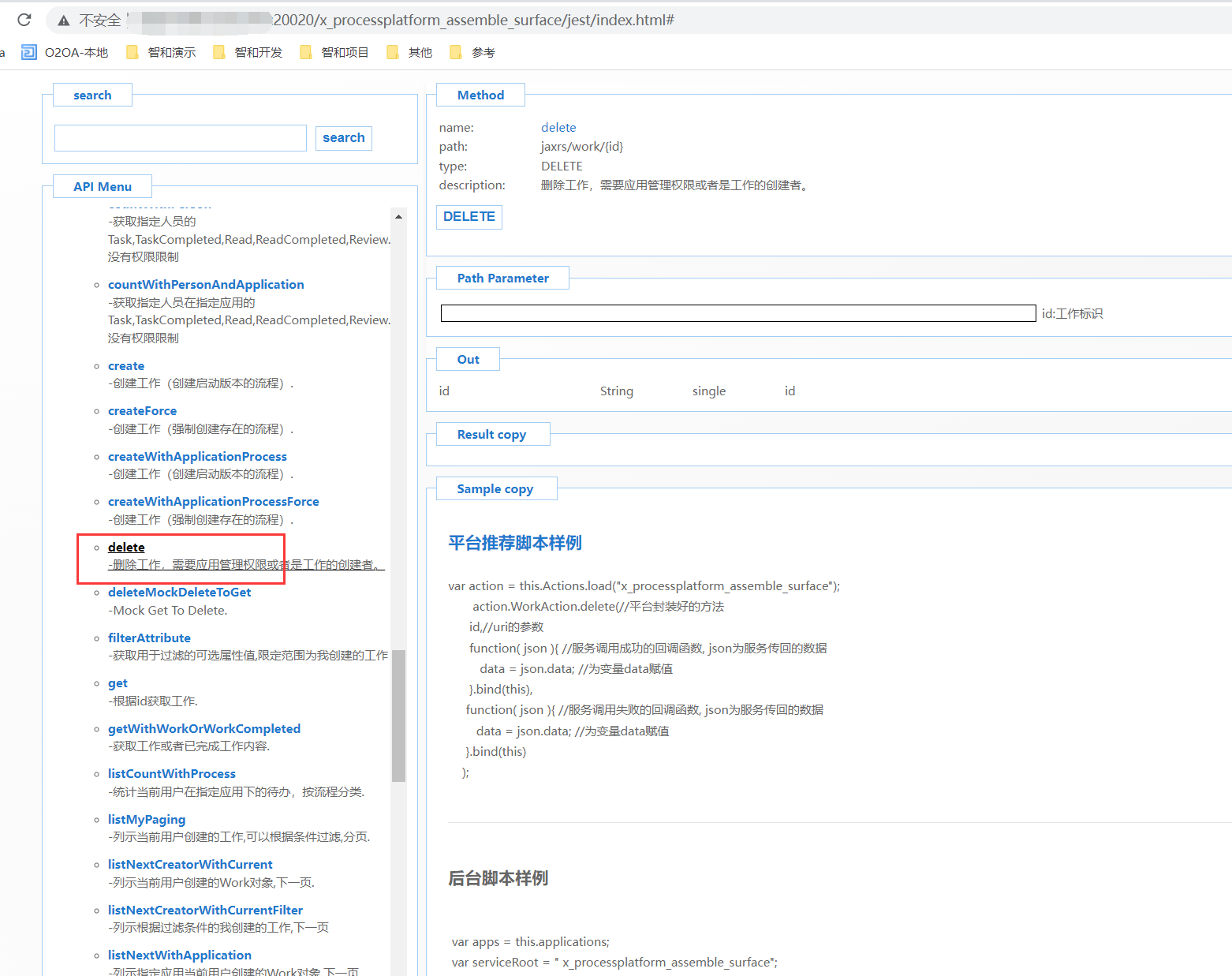
Task: Reload the page with the refresh icon
Action: pos(24,20)
